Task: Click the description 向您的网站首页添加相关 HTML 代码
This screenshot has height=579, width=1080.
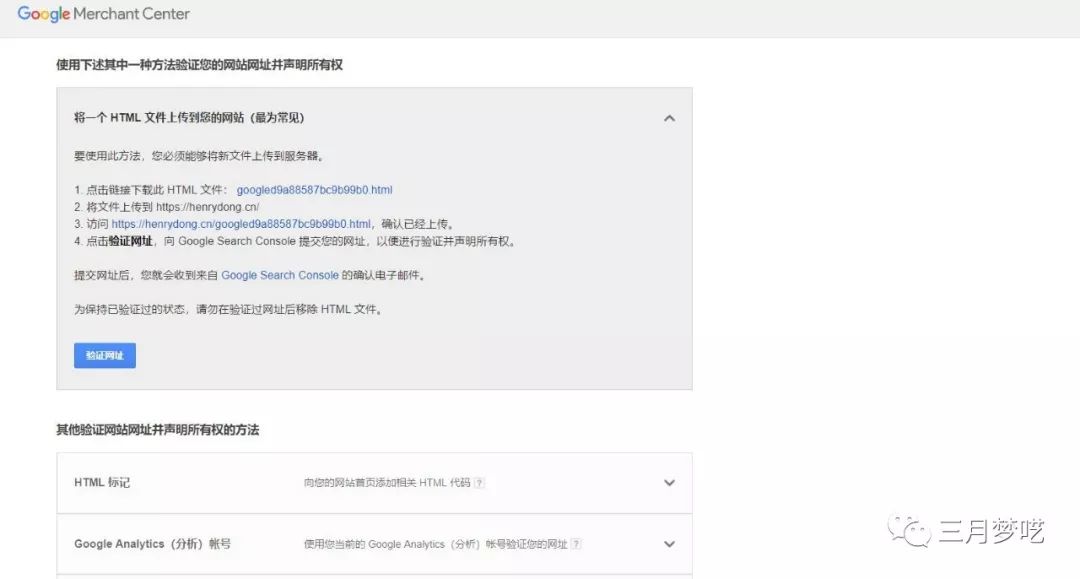Action: pyautogui.click(x=387, y=483)
